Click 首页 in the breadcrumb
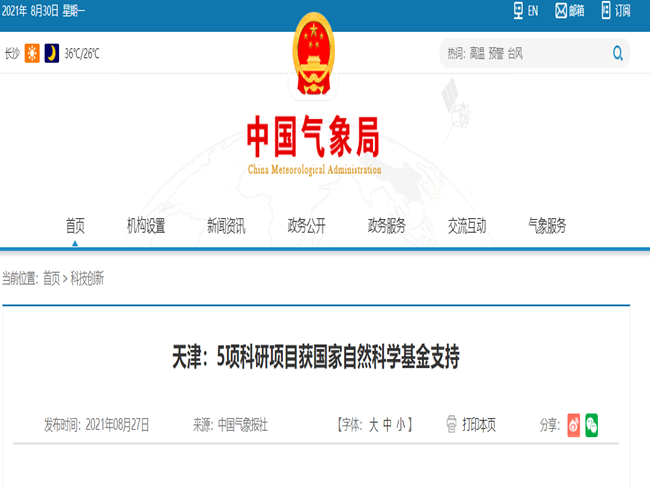Viewport: 650px width, 488px height. click(x=51, y=278)
